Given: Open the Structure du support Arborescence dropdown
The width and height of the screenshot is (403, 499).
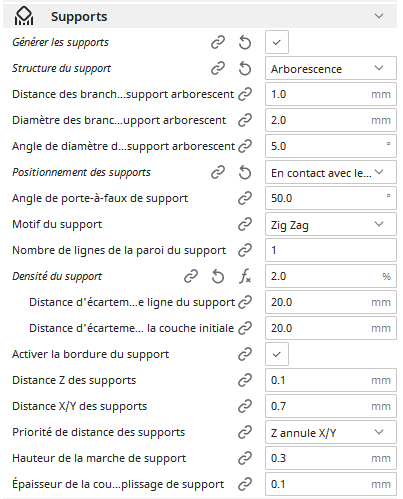Looking at the screenshot, I should (x=331, y=68).
